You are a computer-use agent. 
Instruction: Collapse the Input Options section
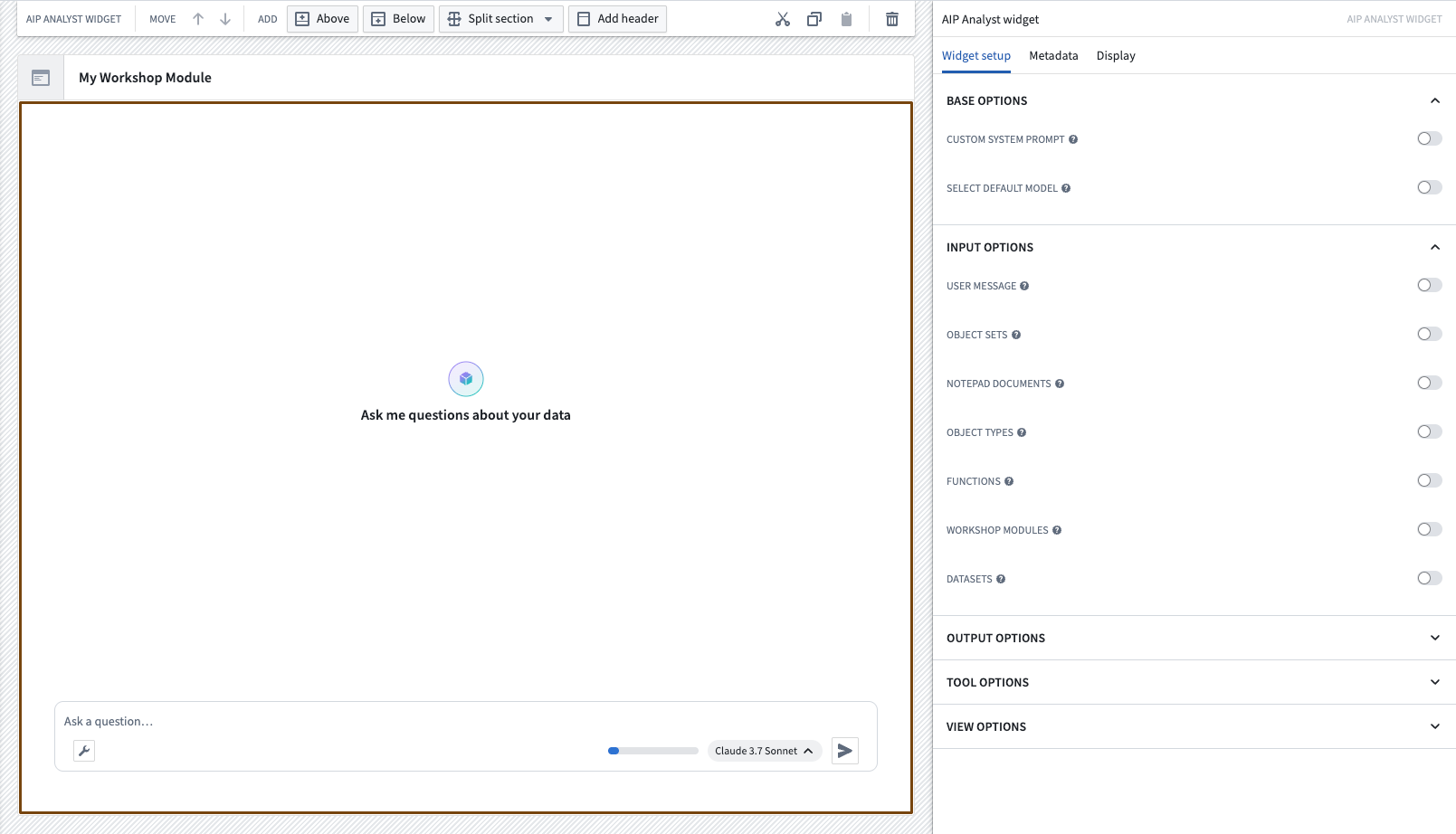point(1434,245)
